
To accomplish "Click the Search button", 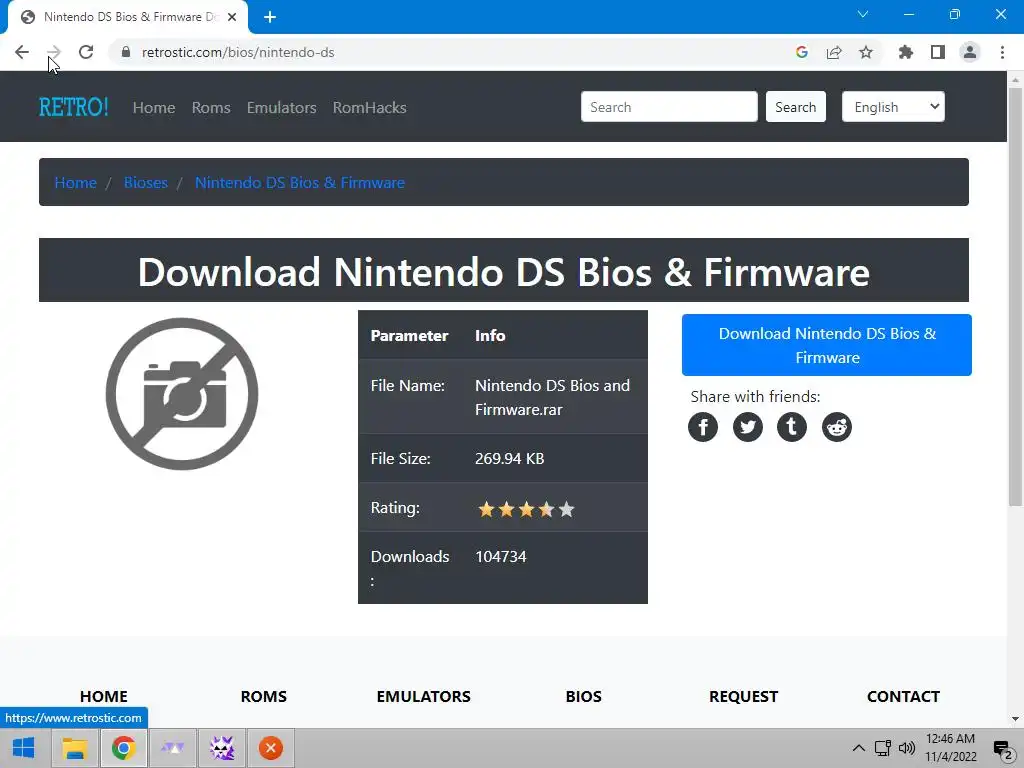I will [795, 106].
